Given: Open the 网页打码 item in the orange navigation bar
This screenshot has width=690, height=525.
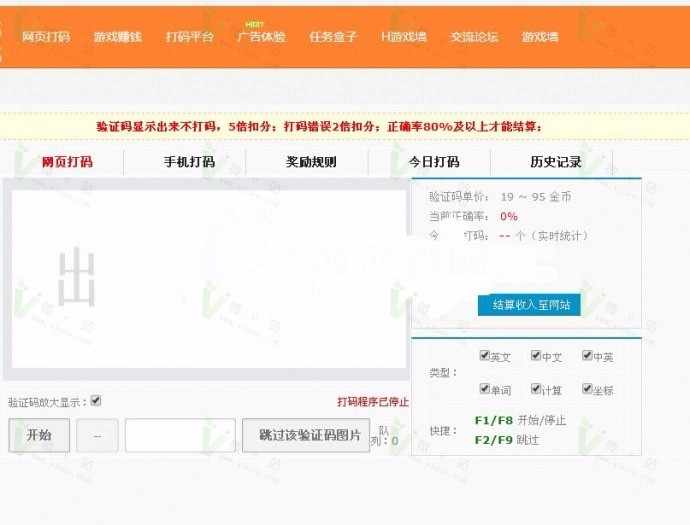Looking at the screenshot, I should click(46, 37).
